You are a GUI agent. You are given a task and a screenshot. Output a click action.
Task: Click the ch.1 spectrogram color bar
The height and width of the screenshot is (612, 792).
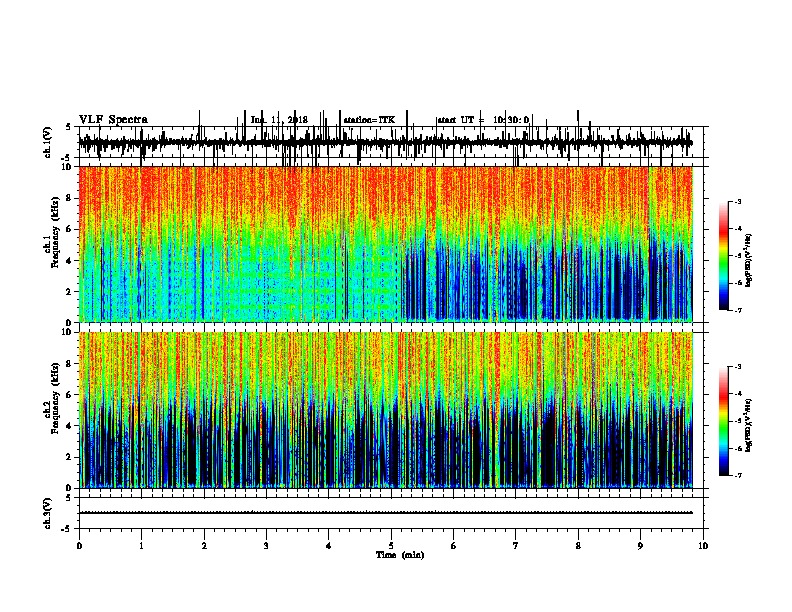pos(724,256)
